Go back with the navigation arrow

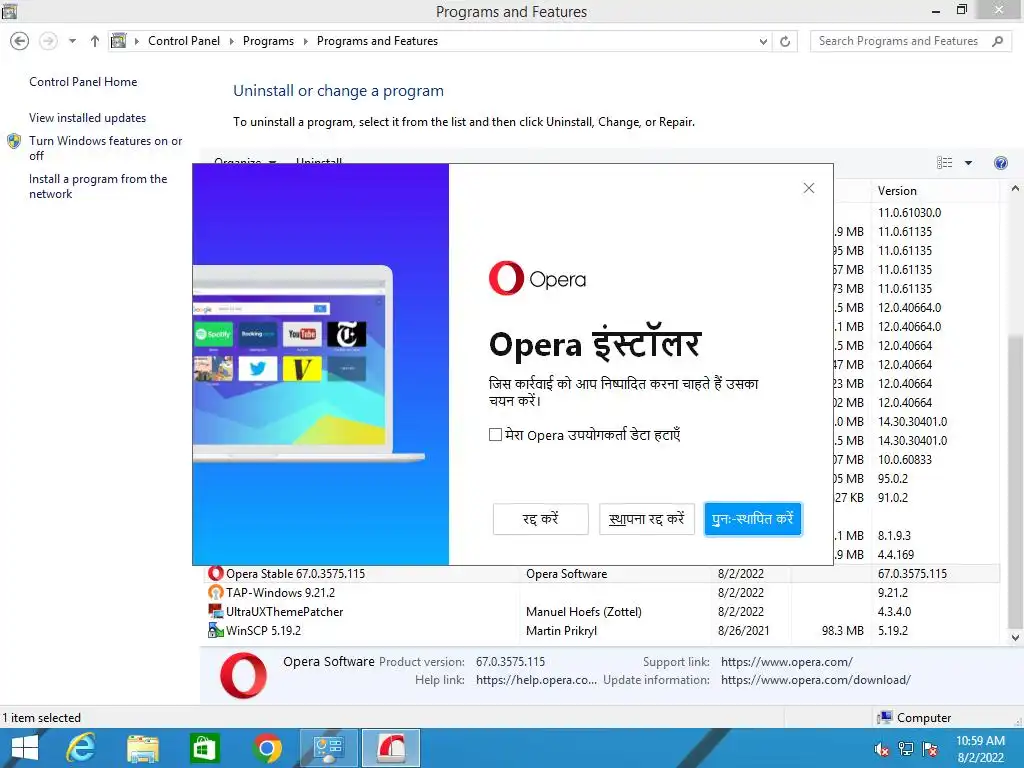tap(20, 41)
